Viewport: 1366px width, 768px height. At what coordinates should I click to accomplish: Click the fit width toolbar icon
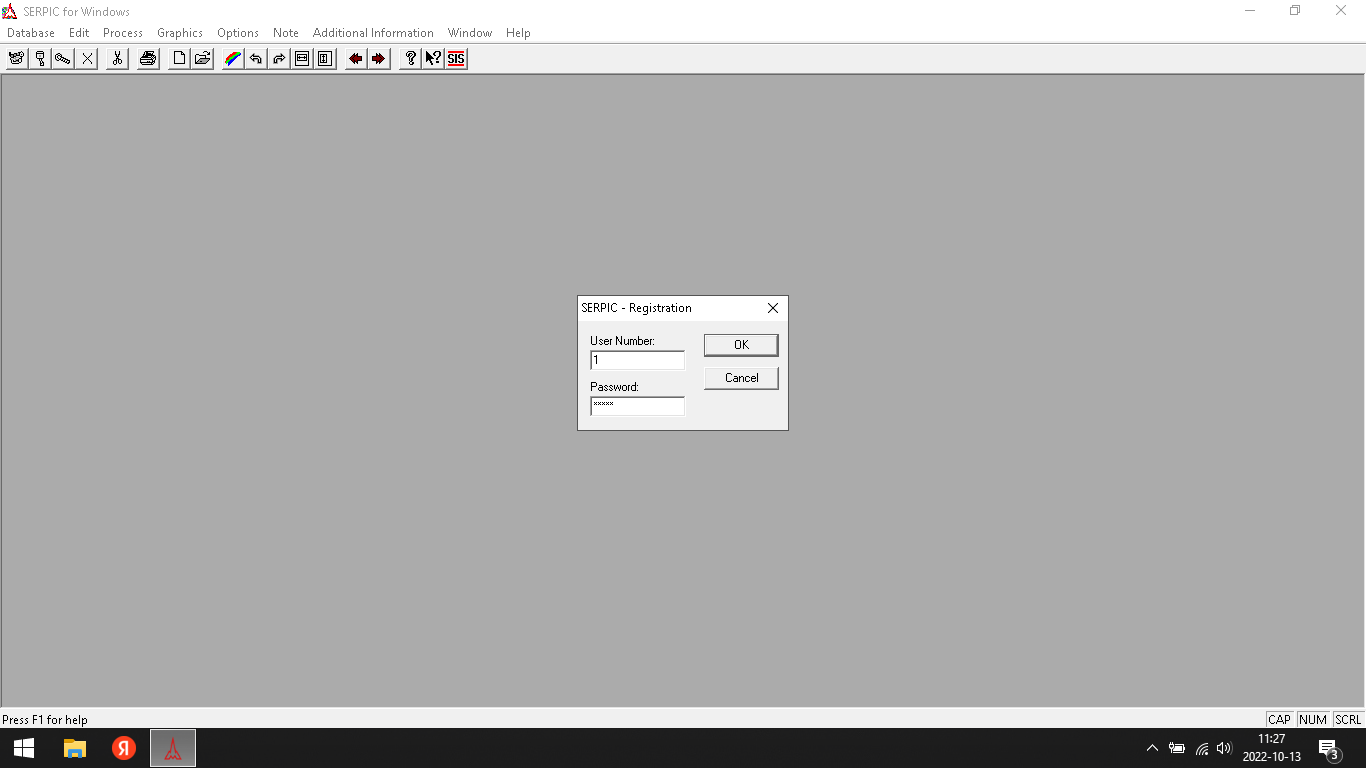click(302, 59)
